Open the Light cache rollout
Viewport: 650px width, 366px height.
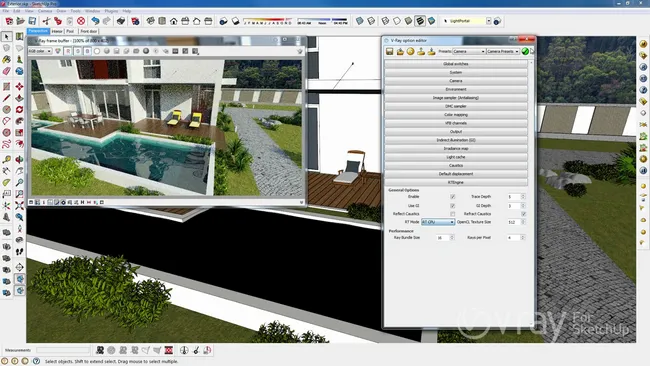click(456, 157)
